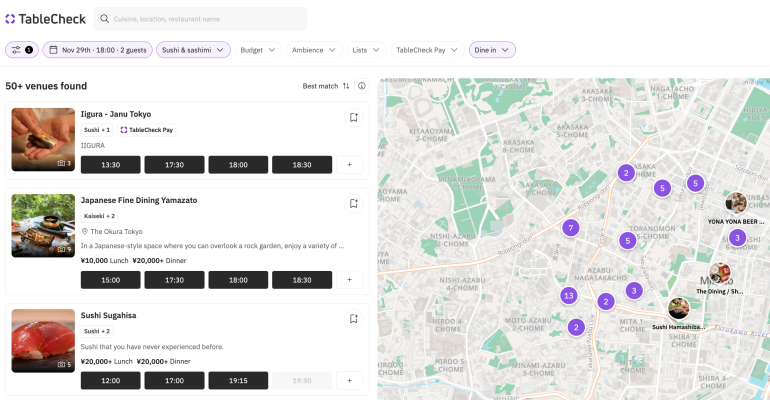This screenshot has width=770, height=400.
Task: Open the map cluster of 13 venues
Action: 569,295
